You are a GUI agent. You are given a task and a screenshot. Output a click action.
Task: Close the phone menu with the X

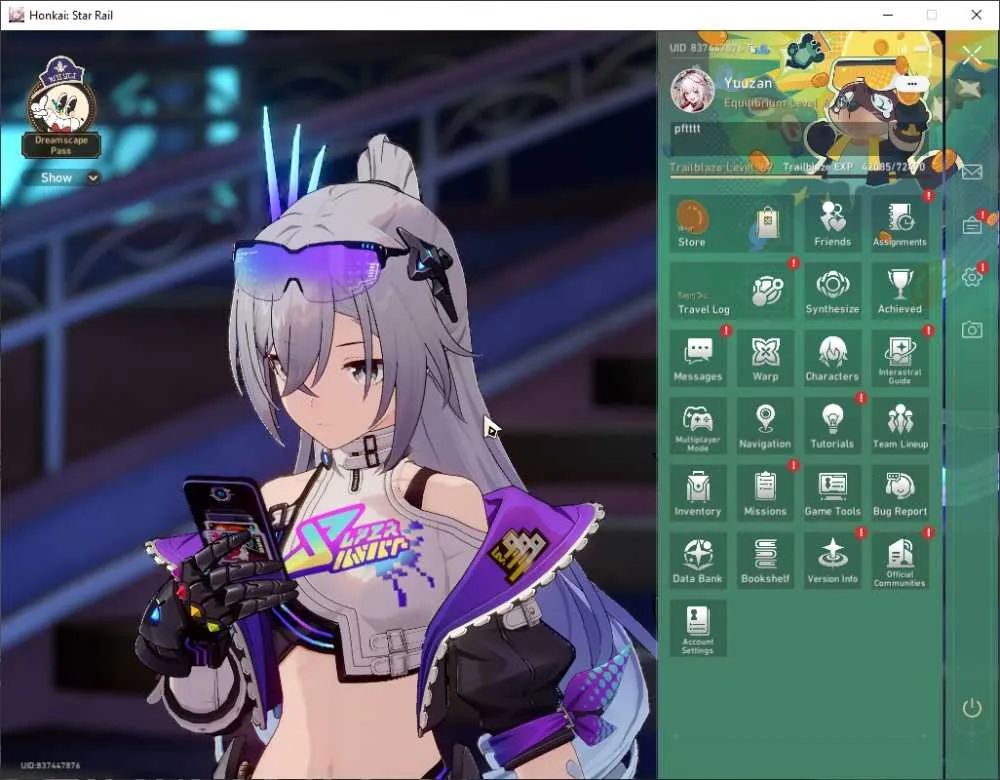(972, 55)
